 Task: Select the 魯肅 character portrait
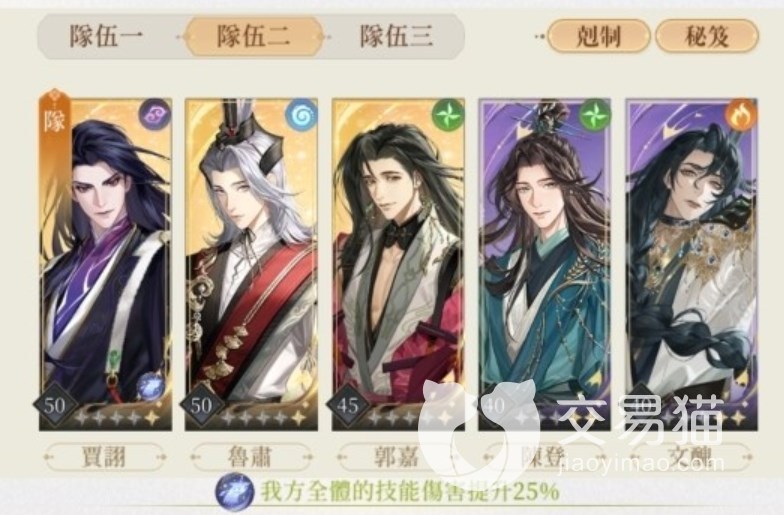(x=252, y=264)
